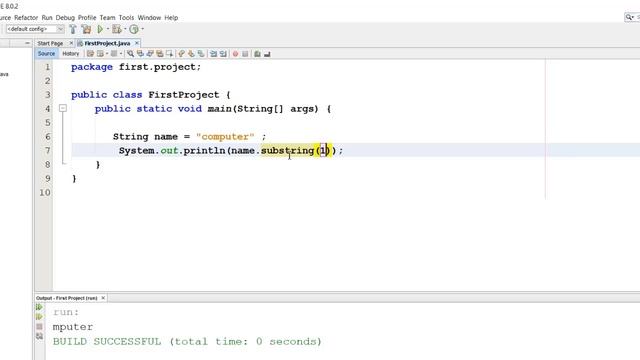Close the FirstProject.java tab
This screenshot has width=640, height=360.
coord(137,43)
